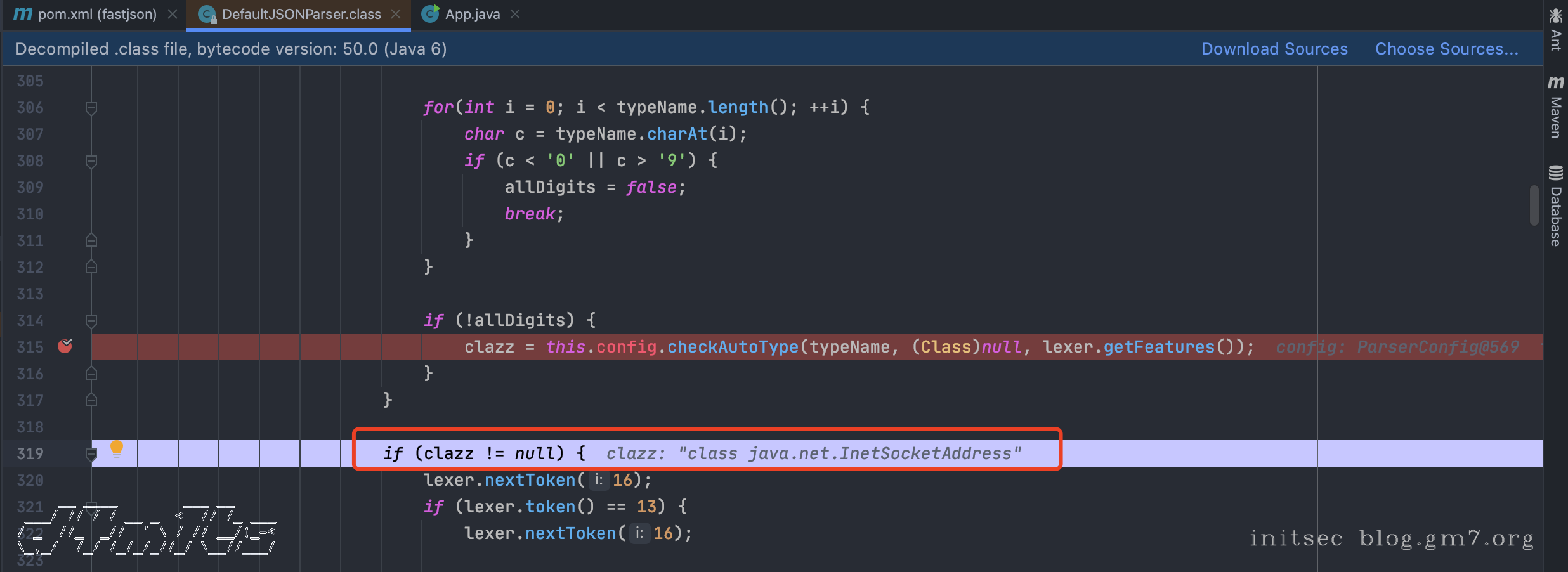Image resolution: width=1568 pixels, height=572 pixels.
Task: Toggle the breakpoint on line 315
Action: pos(65,346)
